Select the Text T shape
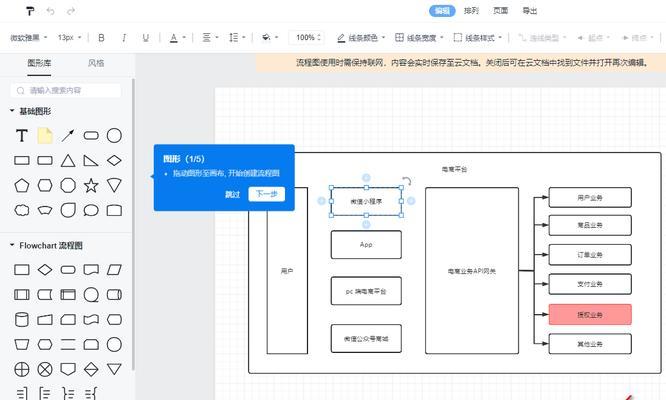 (x=22, y=136)
